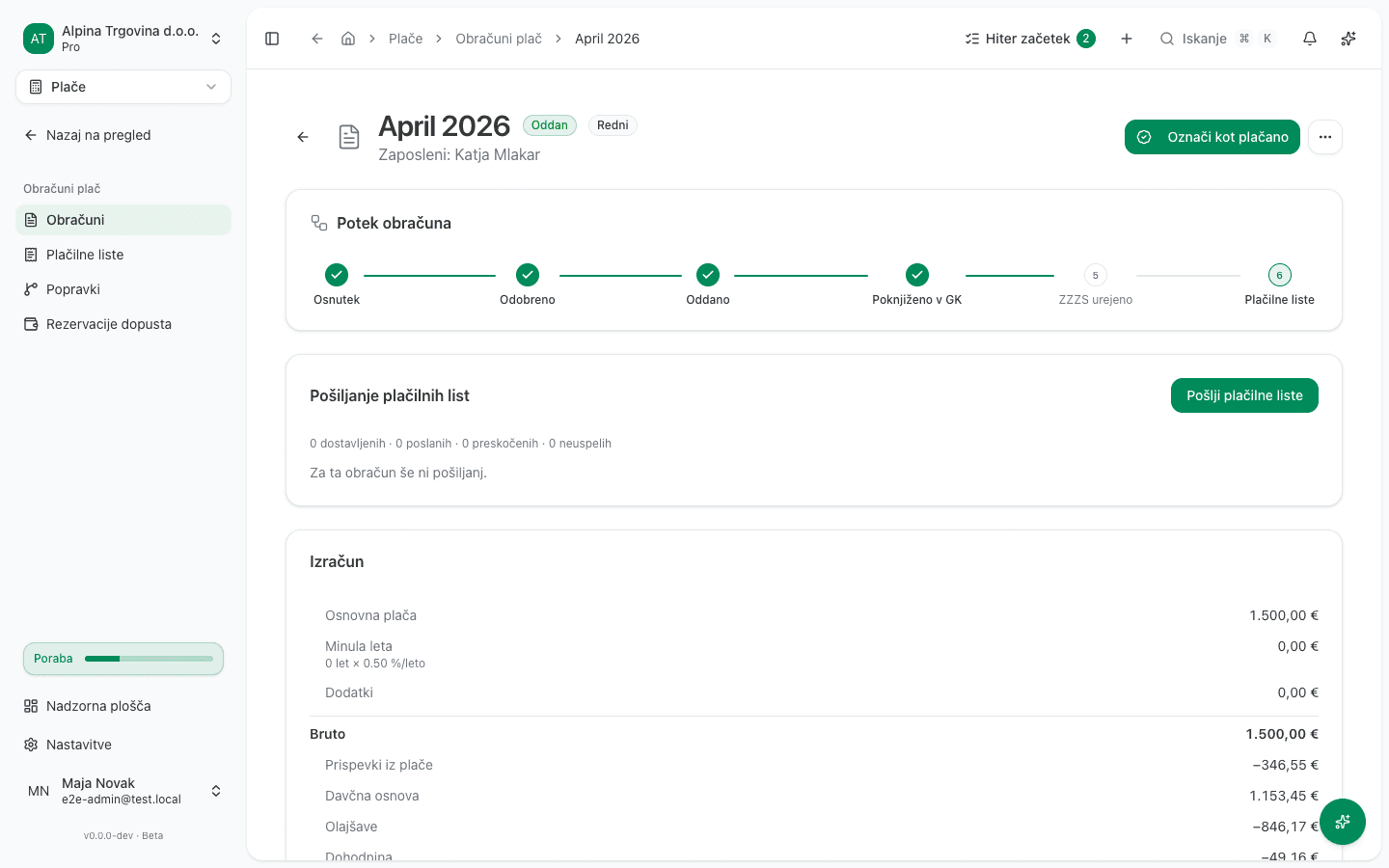Open the Iskanje search field
1389x868 pixels.
(1217, 39)
